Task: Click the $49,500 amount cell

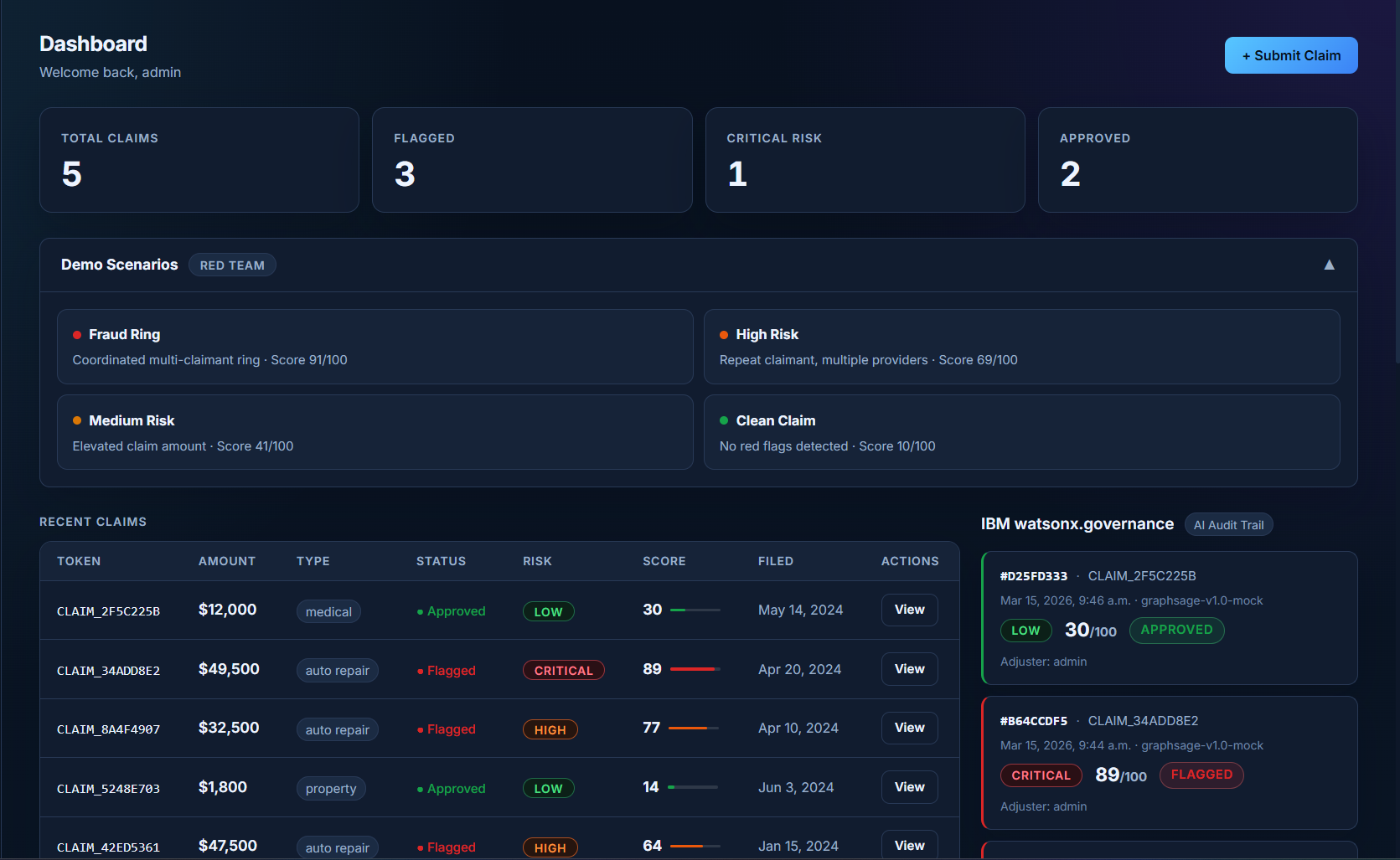Action: (x=229, y=669)
